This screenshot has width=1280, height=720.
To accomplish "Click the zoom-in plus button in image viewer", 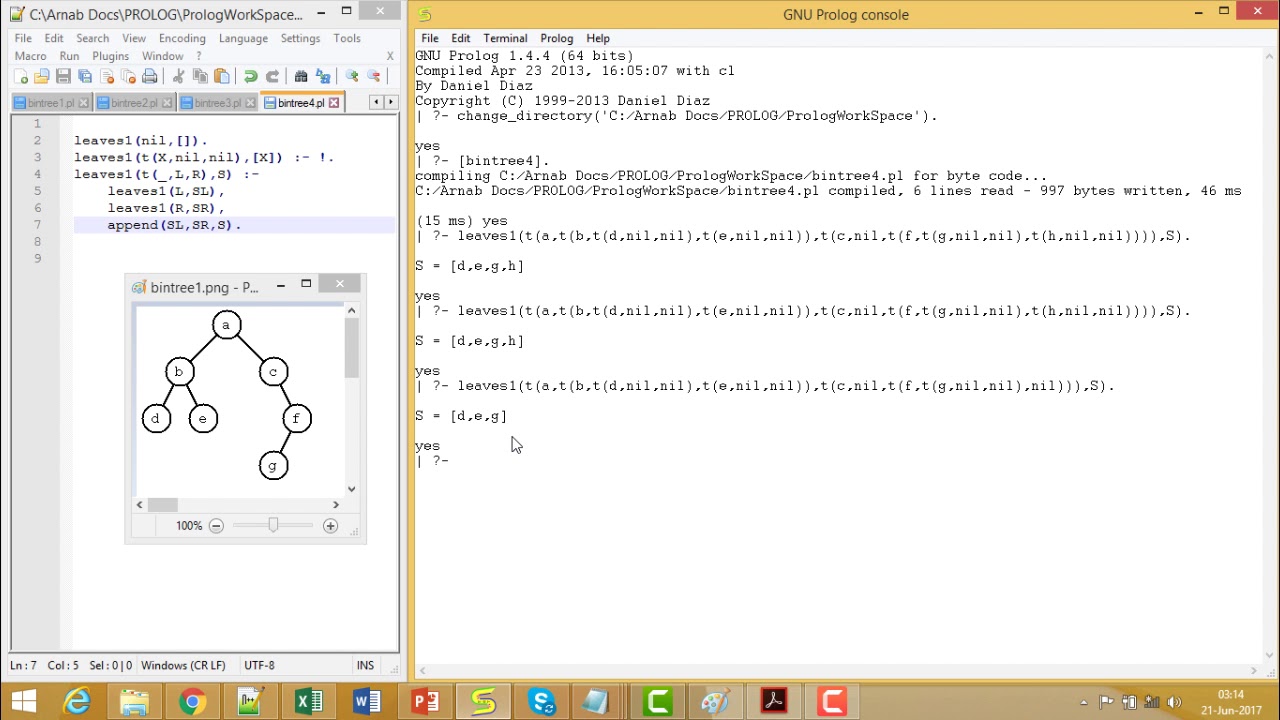I will (330, 526).
